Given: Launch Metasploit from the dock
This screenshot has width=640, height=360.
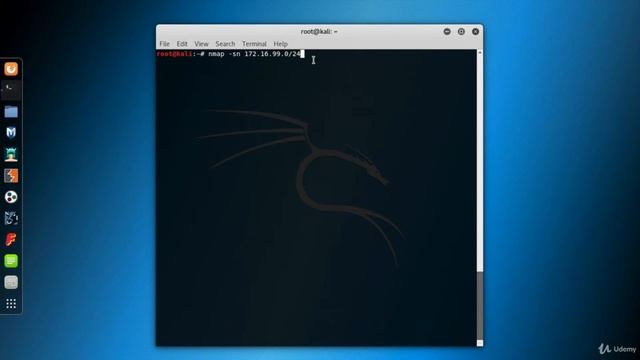Looking at the screenshot, I should click(11, 133).
